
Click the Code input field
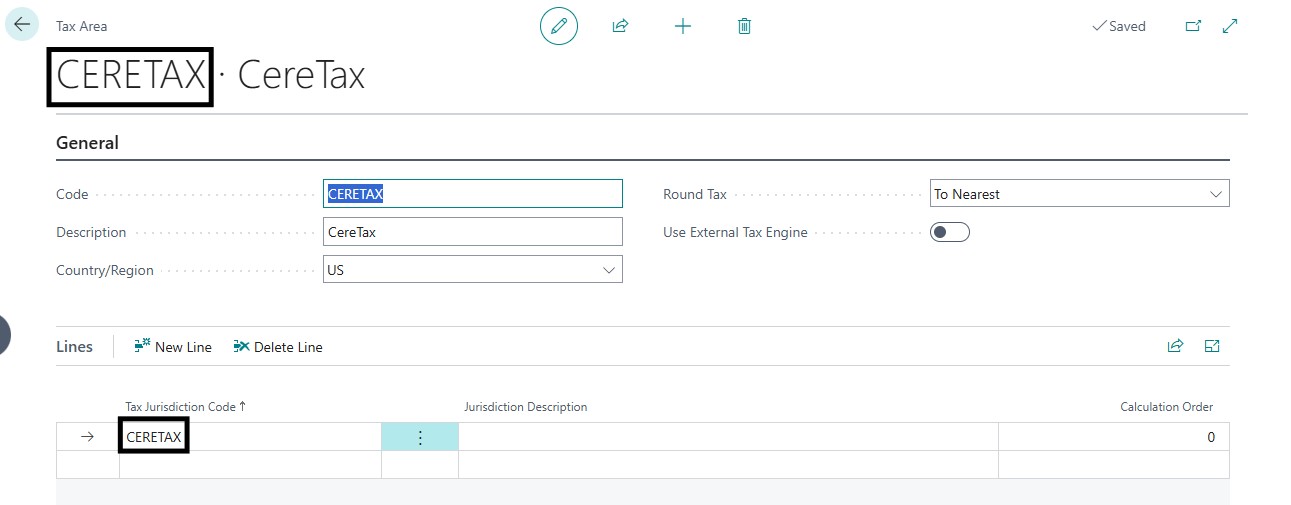click(x=472, y=194)
